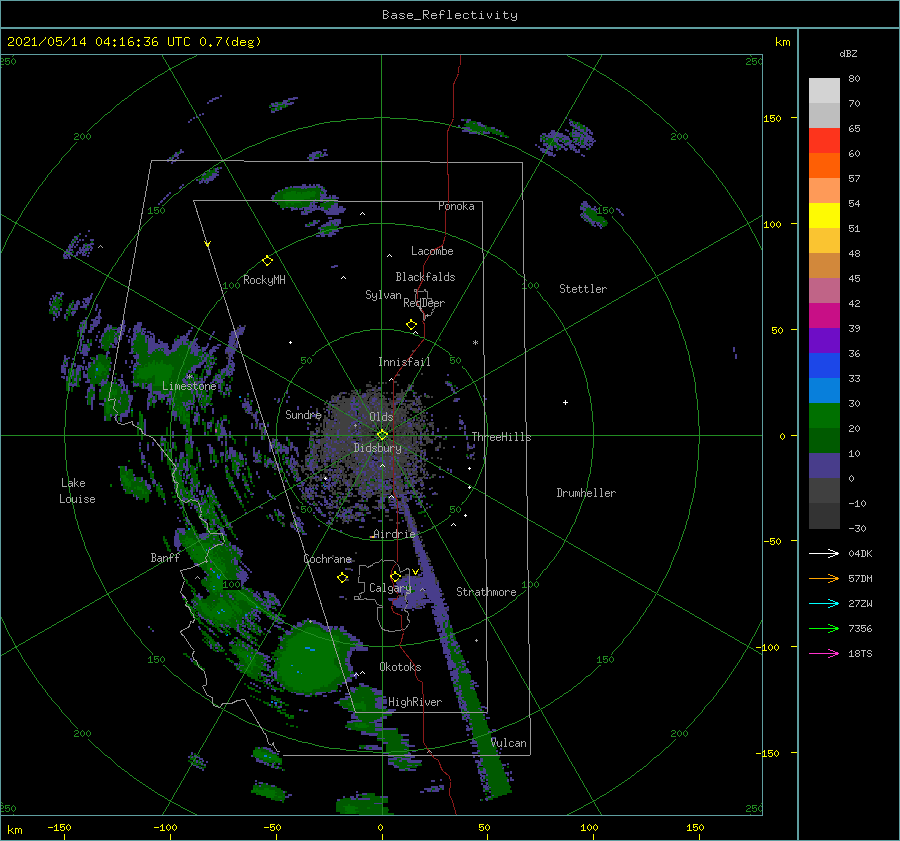Click the cyan 27ZW arrow in legend
The image size is (900, 841).
[824, 603]
